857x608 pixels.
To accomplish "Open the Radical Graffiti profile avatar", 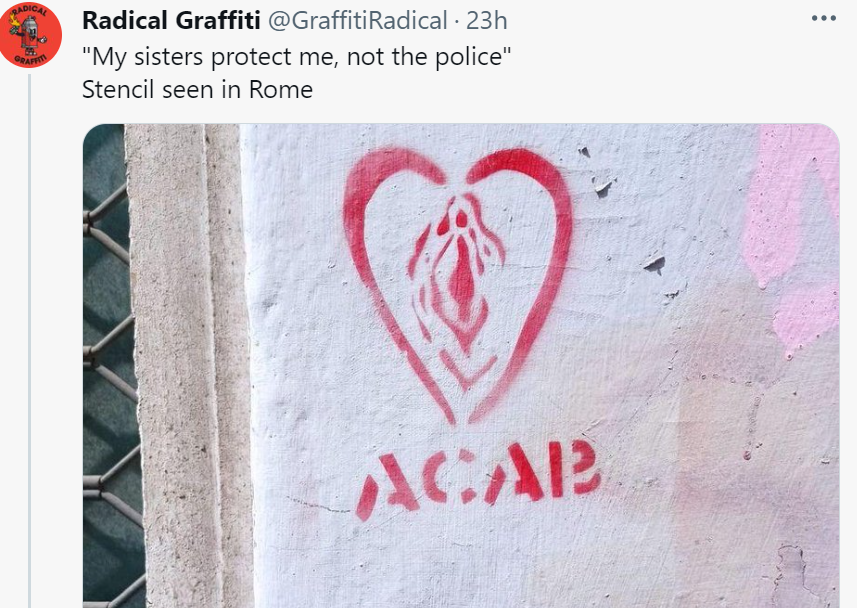I will [30, 34].
